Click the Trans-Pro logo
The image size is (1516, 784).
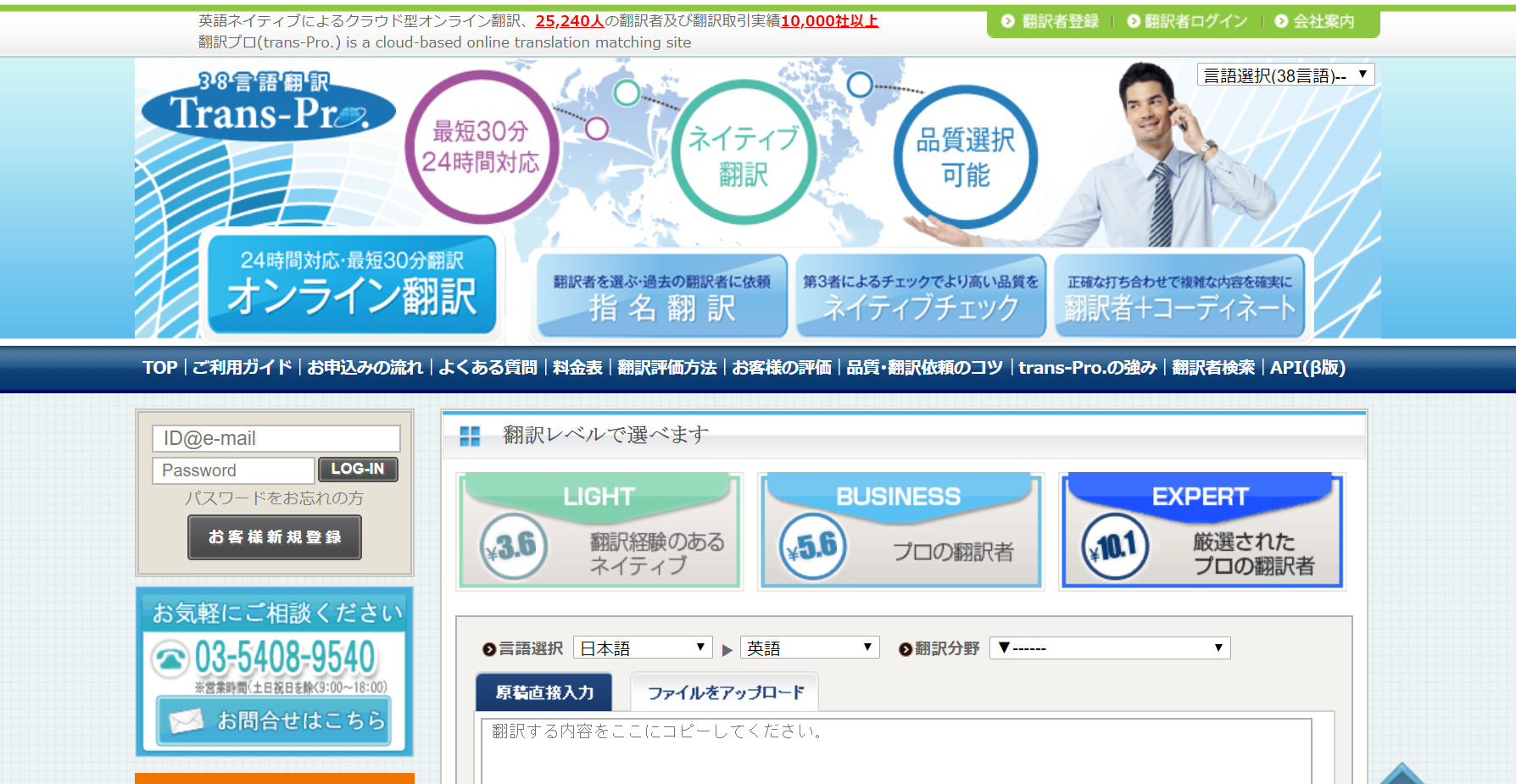coord(268,106)
